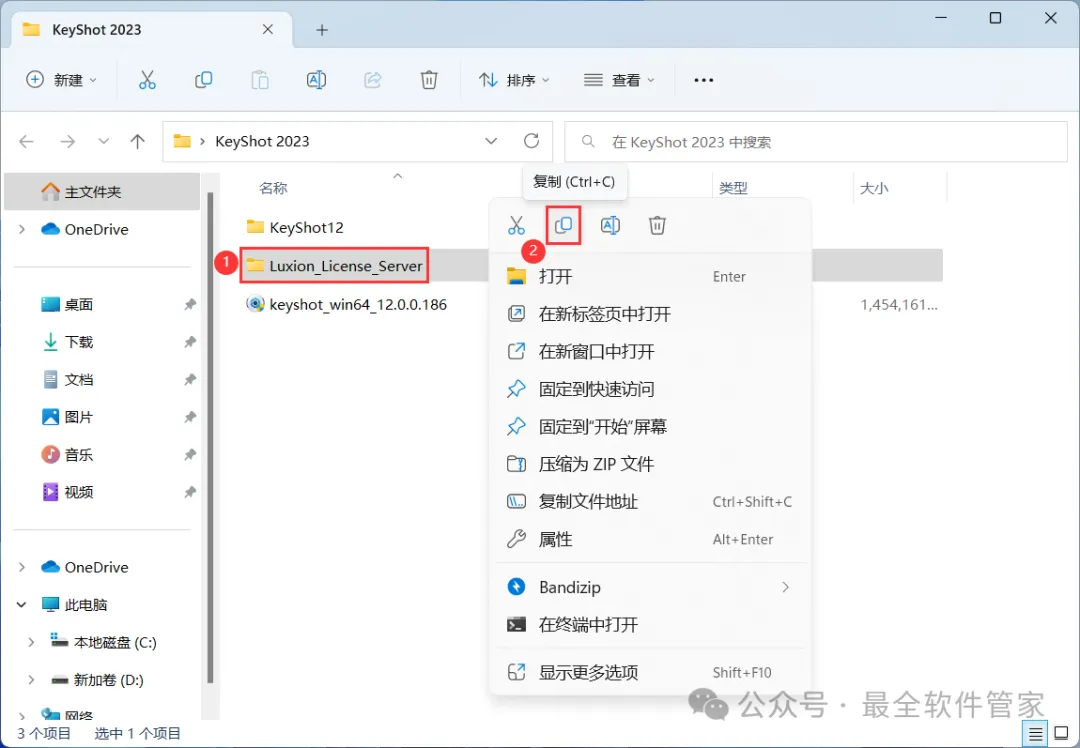Screen dimensions: 1080x748
Task: Close the KeyShot 2023 tab
Action: pos(268,30)
